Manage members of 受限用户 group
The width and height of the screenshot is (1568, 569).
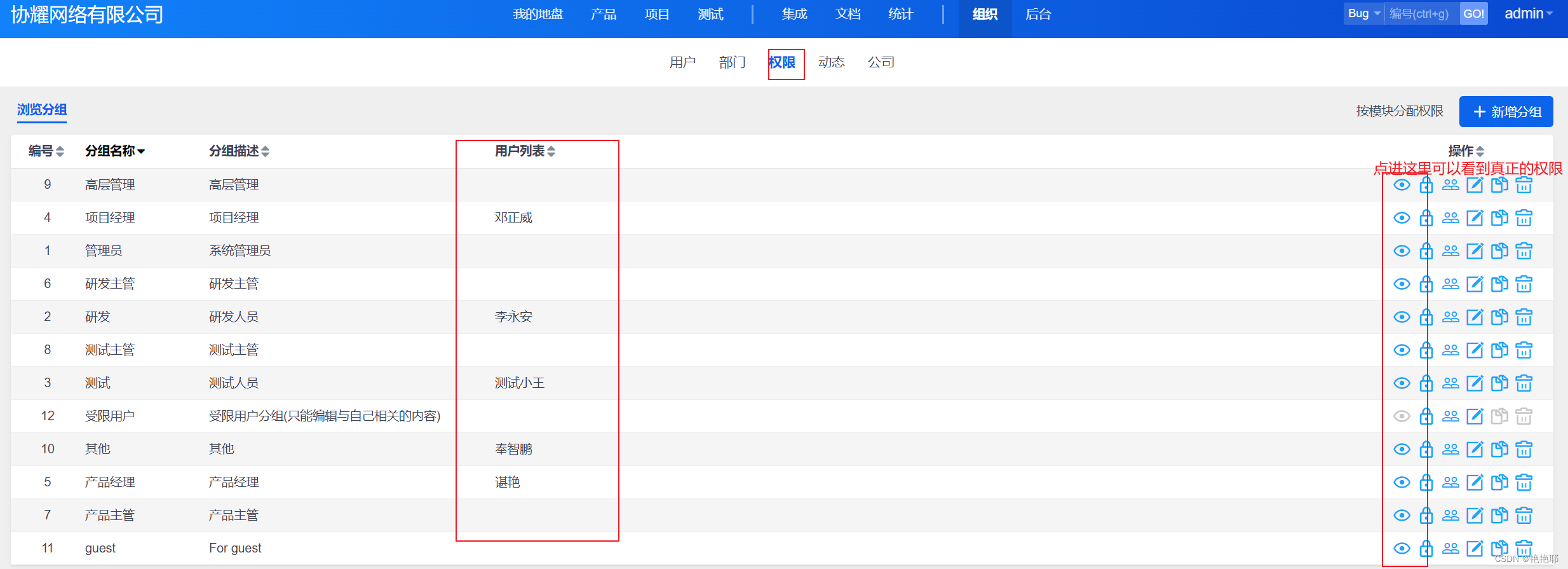click(1450, 416)
